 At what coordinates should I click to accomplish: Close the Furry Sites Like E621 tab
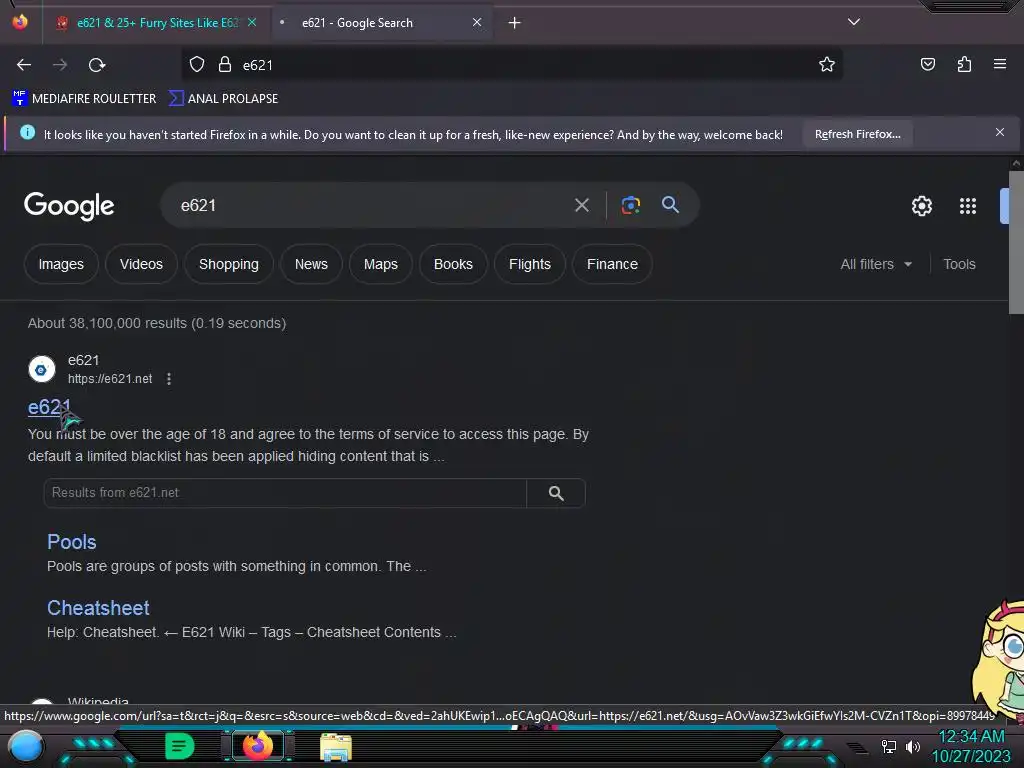pyautogui.click(x=251, y=23)
